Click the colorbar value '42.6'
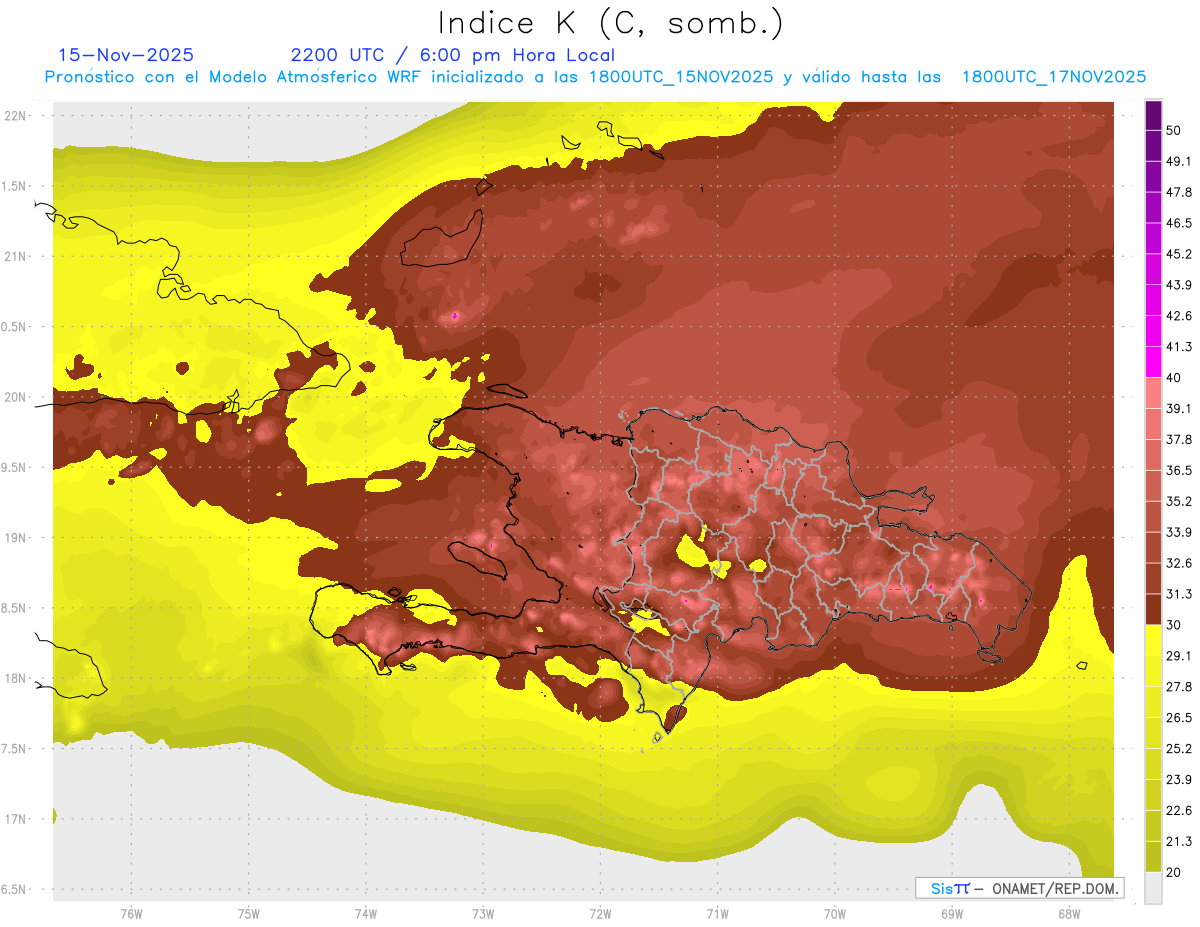This screenshot has width=1200, height=927. pyautogui.click(x=1180, y=316)
